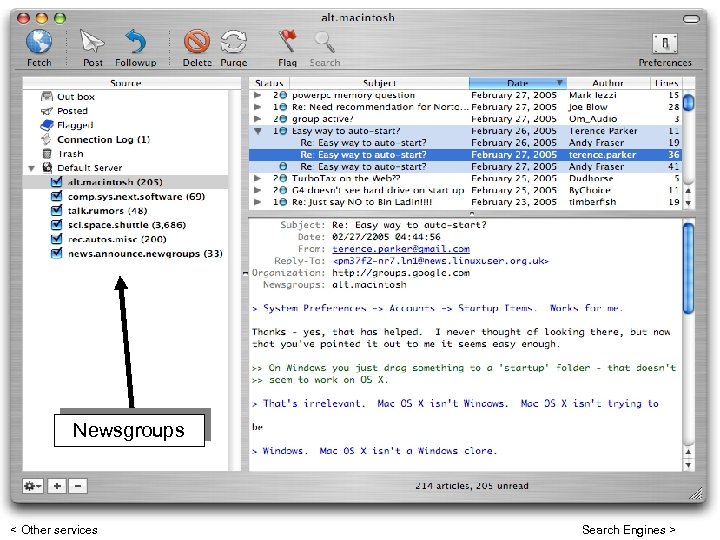Open the Flagged folder icon
720x540 pixels.
tap(47, 125)
